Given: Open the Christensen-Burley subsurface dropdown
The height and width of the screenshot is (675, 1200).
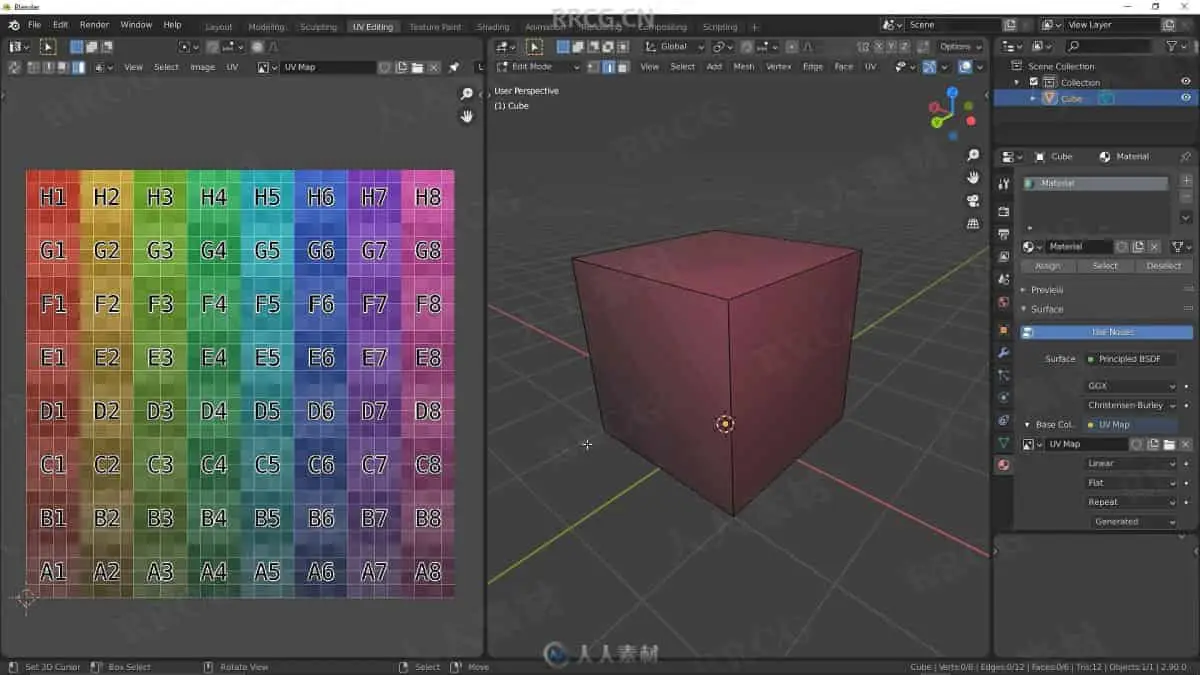Looking at the screenshot, I should coord(1131,405).
